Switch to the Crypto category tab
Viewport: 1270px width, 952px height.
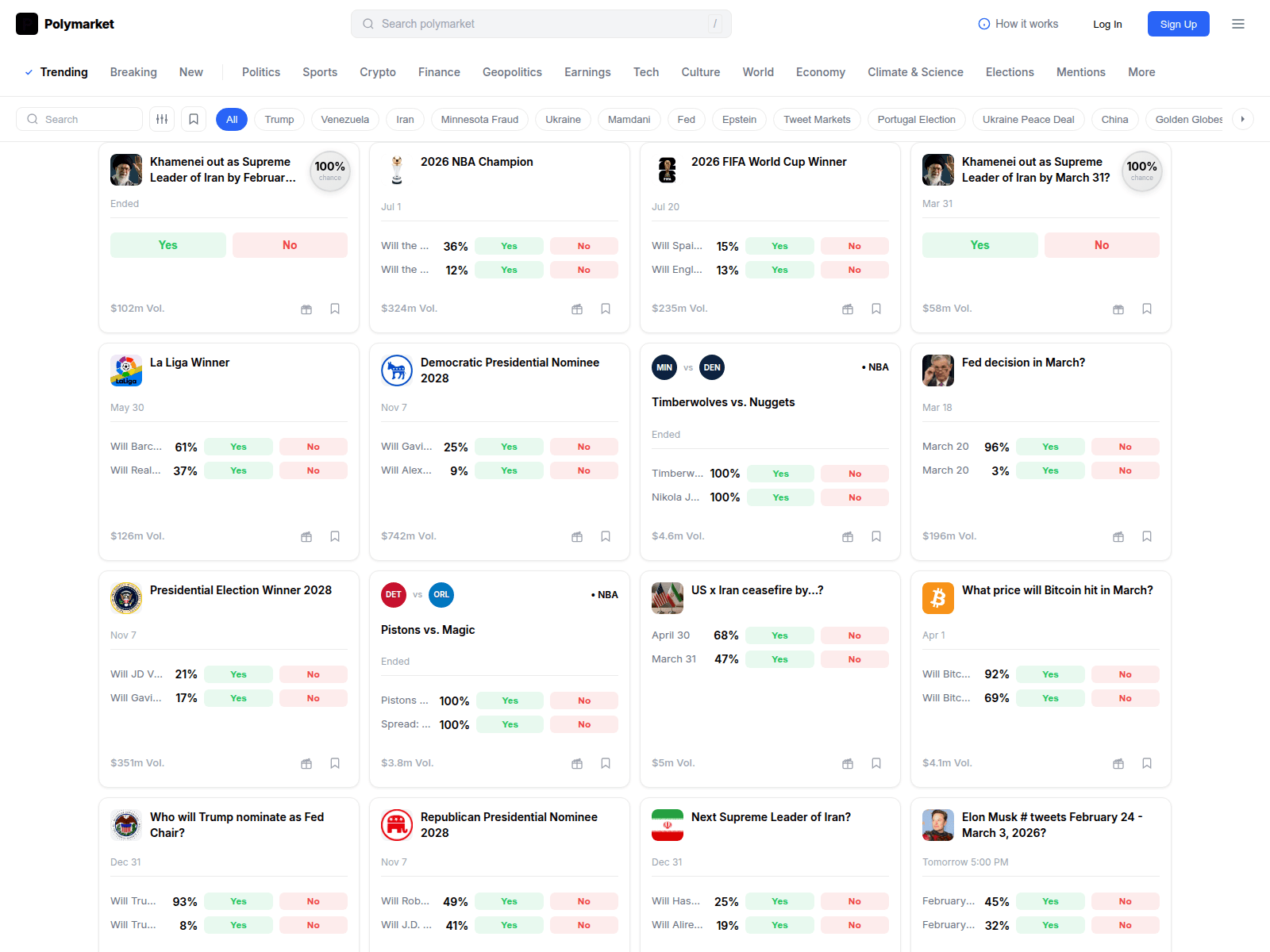pos(378,72)
